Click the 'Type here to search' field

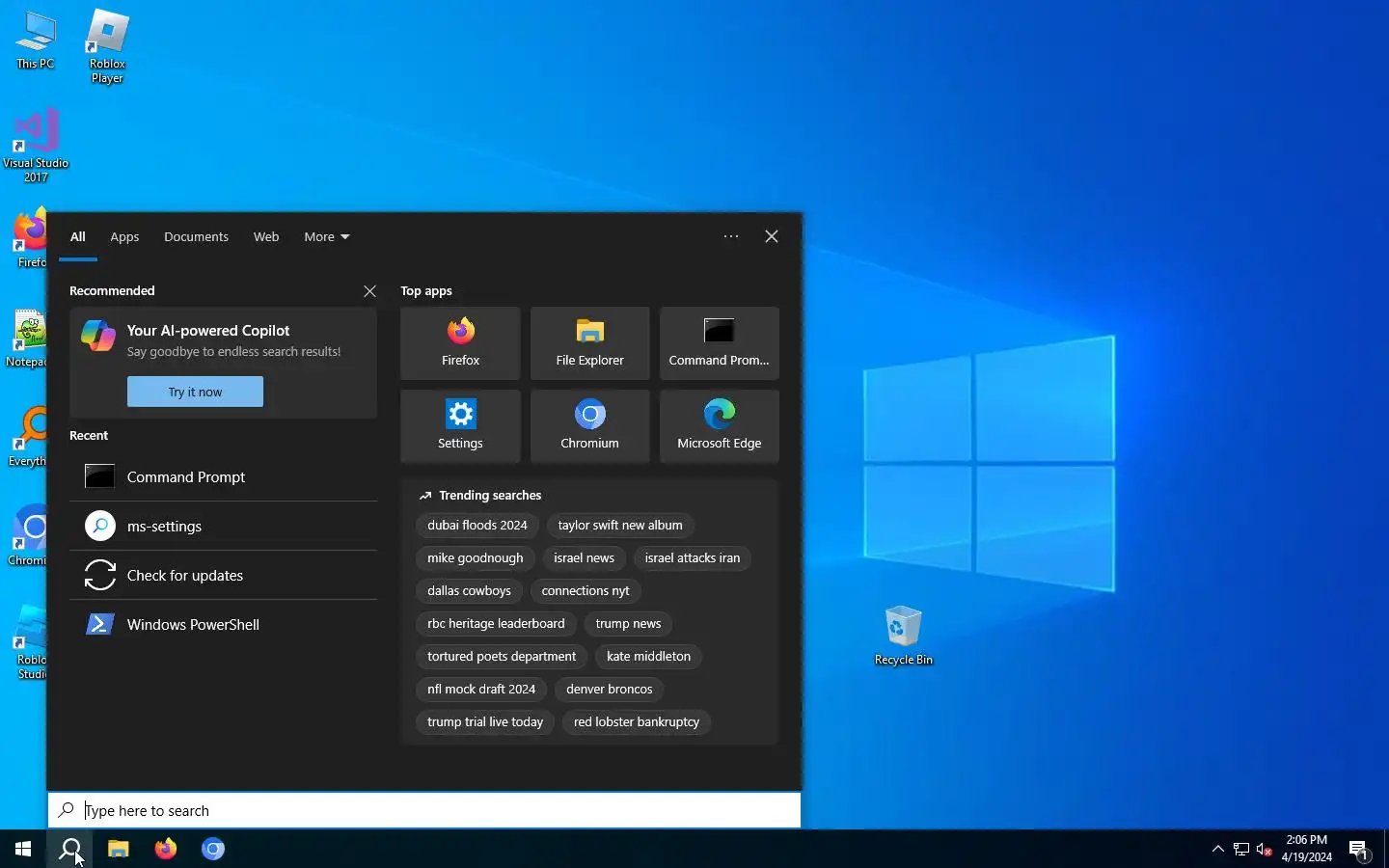coord(424,810)
